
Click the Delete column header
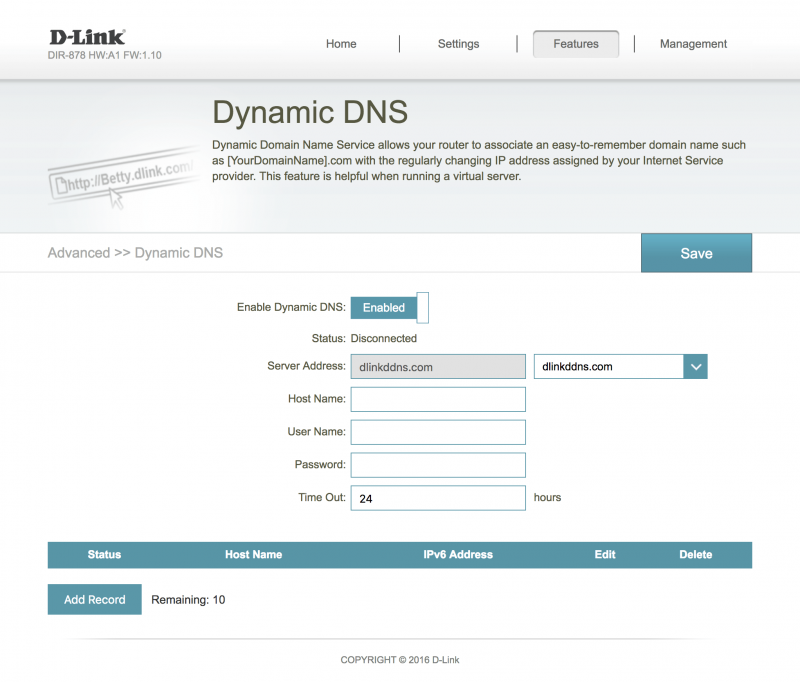click(x=695, y=554)
